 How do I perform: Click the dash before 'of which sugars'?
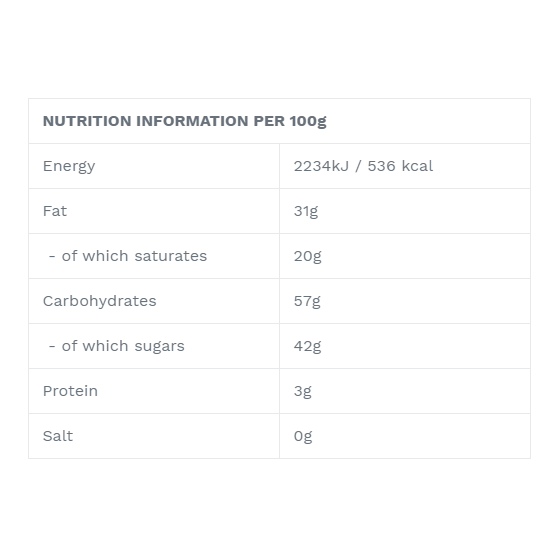point(52,346)
